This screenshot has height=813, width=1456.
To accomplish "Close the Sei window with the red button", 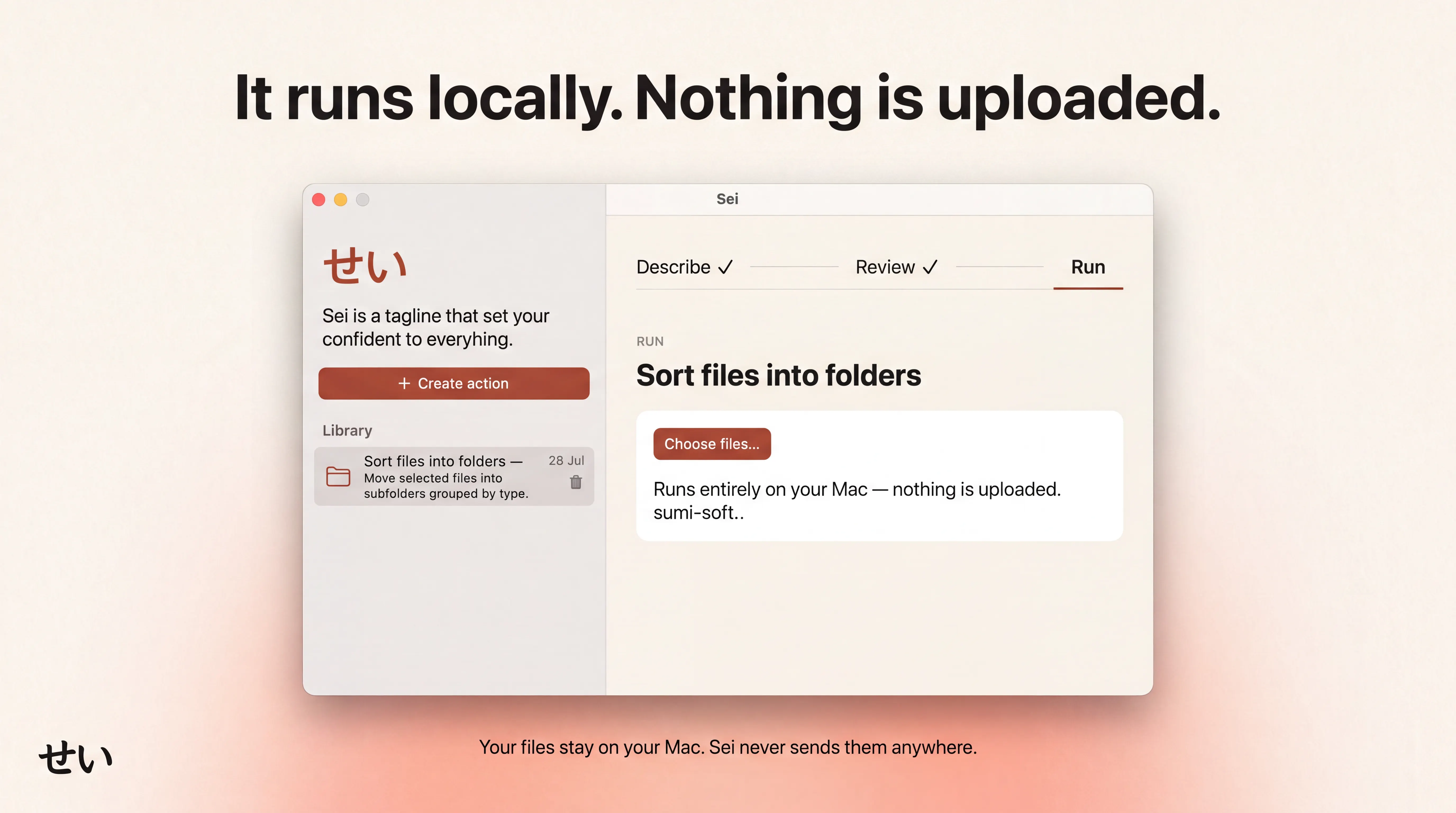I will point(319,200).
